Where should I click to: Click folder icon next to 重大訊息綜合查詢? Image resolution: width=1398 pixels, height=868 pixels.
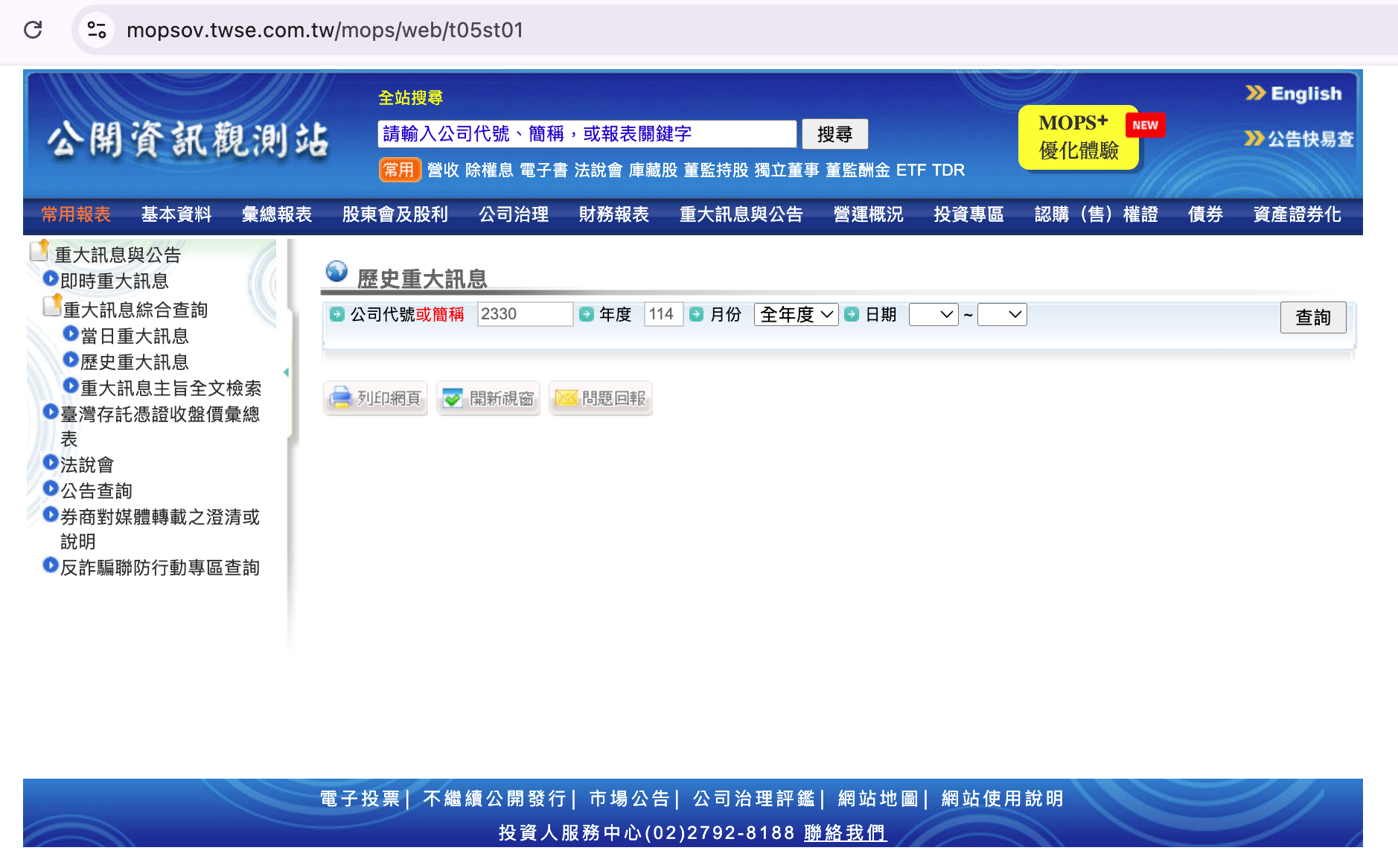pos(52,305)
